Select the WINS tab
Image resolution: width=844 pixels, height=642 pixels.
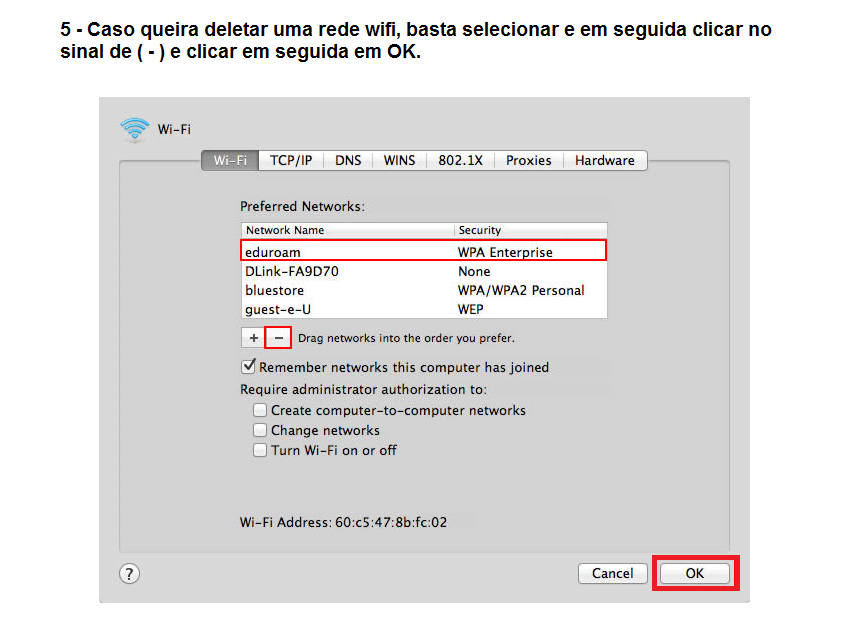399,160
